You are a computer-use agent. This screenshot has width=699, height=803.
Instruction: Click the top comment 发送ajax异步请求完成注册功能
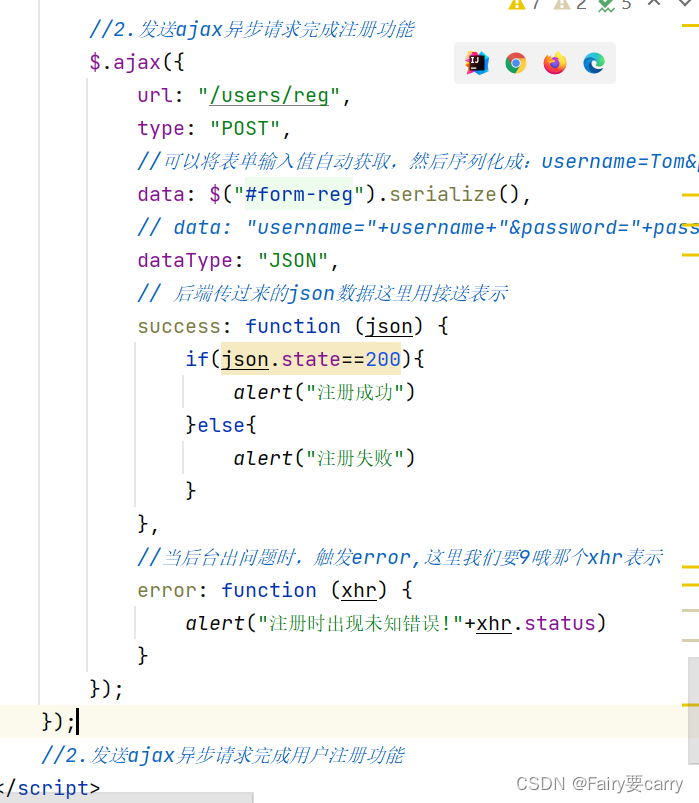tap(251, 29)
